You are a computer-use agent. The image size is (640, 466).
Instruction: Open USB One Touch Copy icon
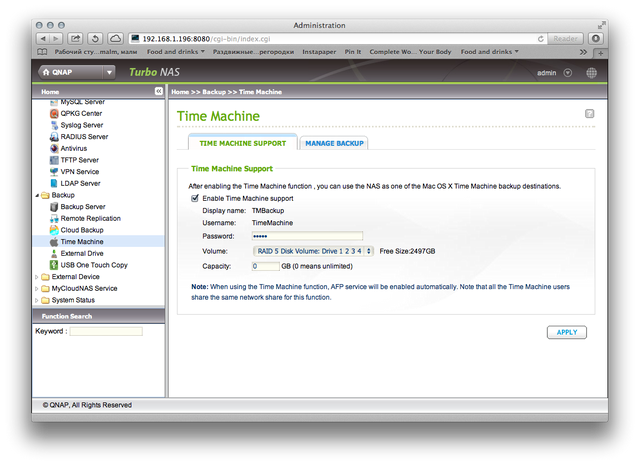54,265
